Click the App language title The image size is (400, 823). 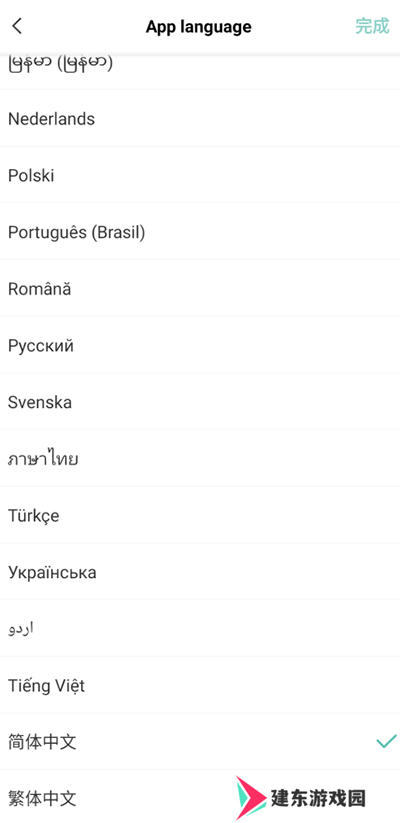click(x=198, y=27)
